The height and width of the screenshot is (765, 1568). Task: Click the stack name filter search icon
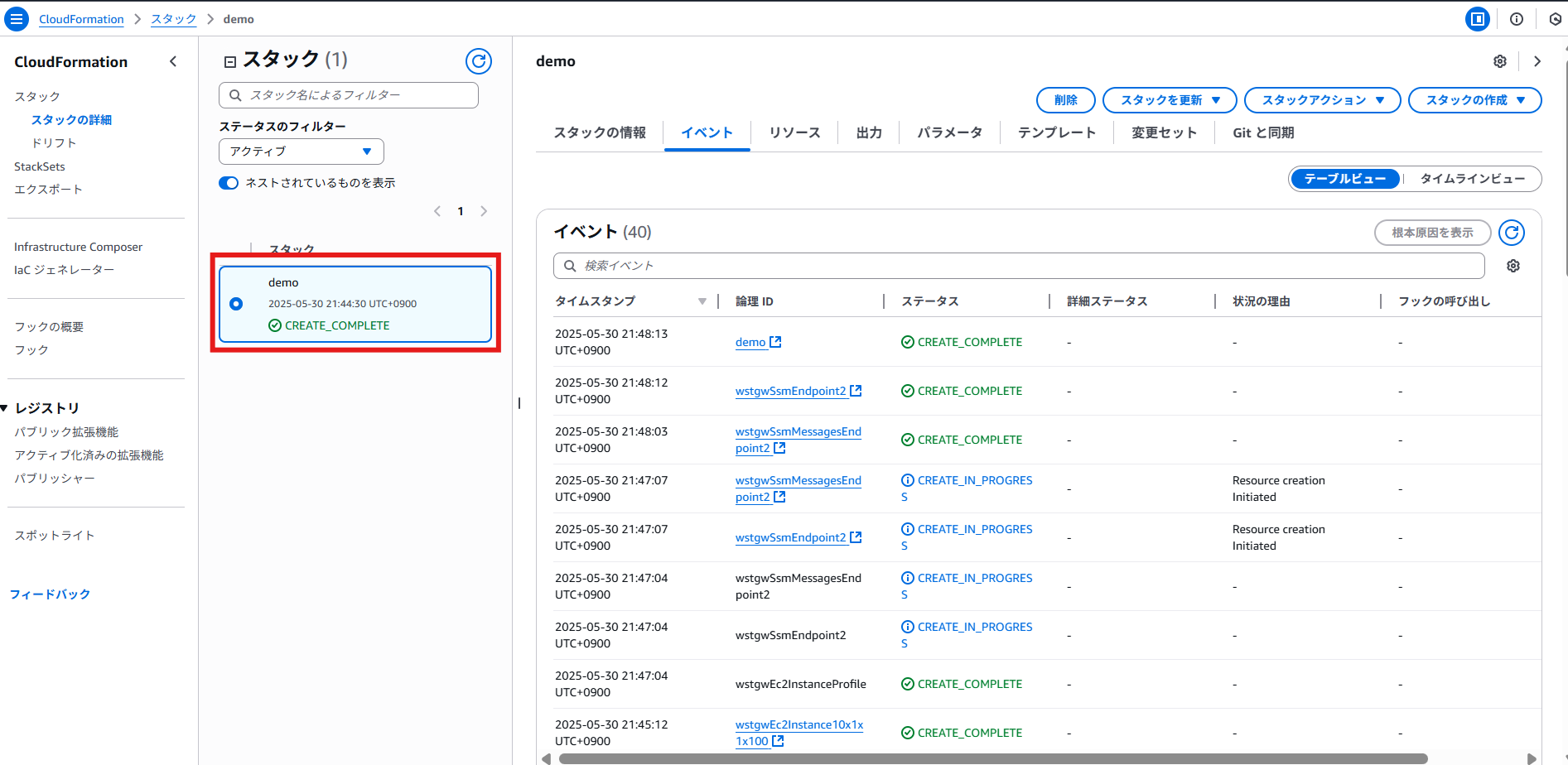[x=235, y=95]
